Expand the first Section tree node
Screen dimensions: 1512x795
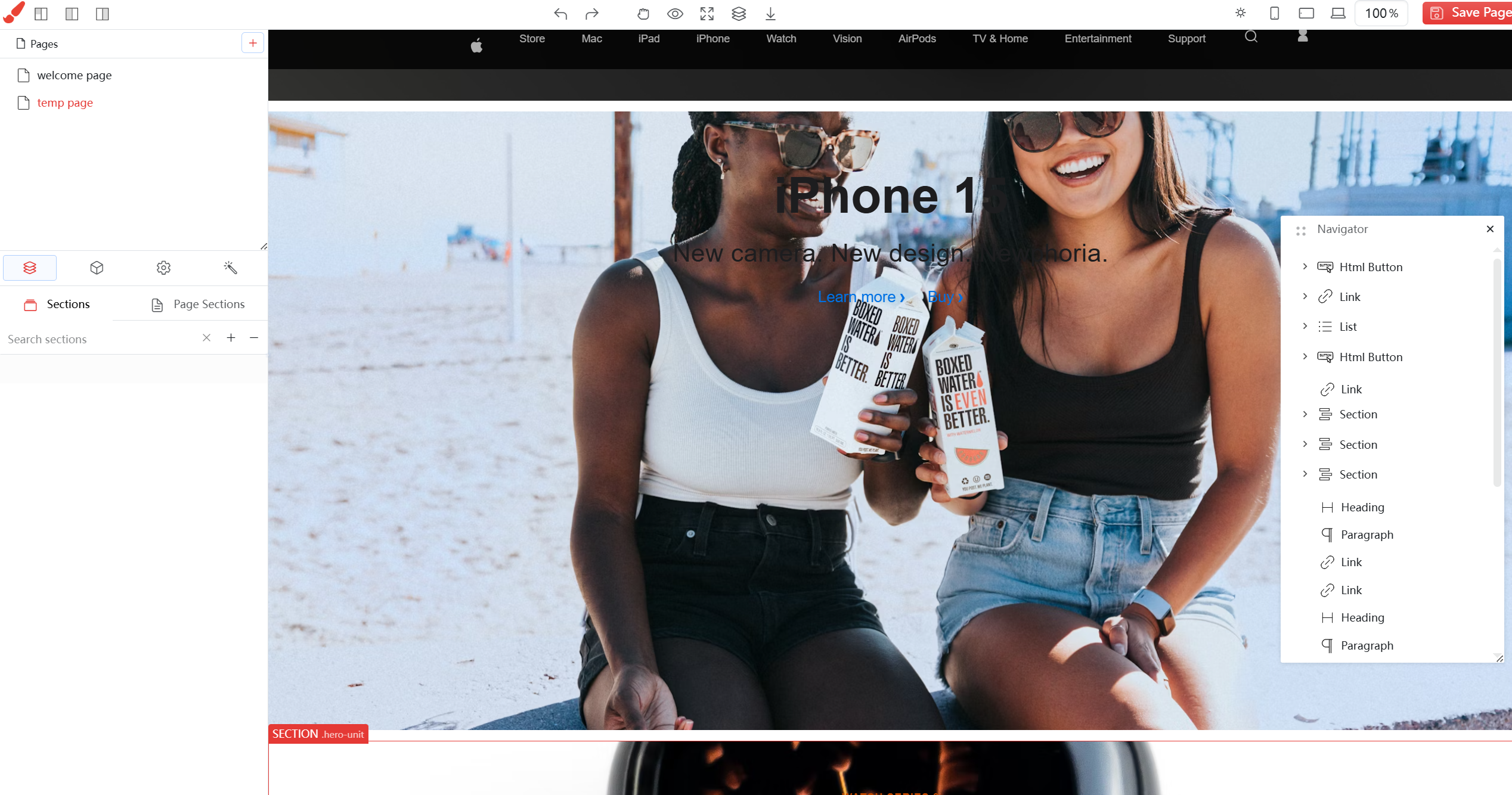(x=1305, y=414)
